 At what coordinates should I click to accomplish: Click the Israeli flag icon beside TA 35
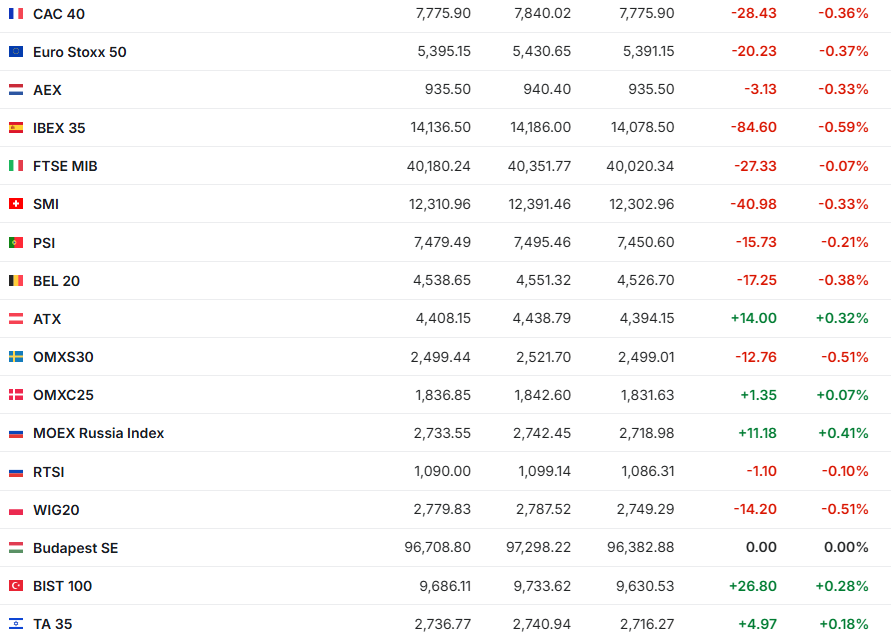pyautogui.click(x=16, y=624)
